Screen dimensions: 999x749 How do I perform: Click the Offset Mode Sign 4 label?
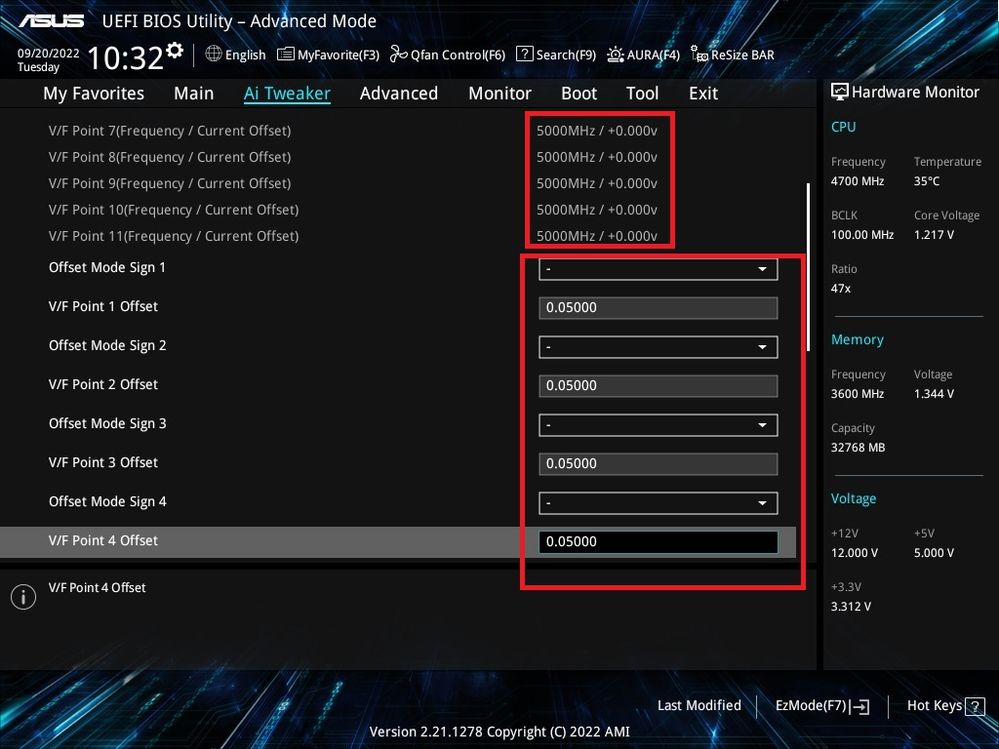point(107,502)
